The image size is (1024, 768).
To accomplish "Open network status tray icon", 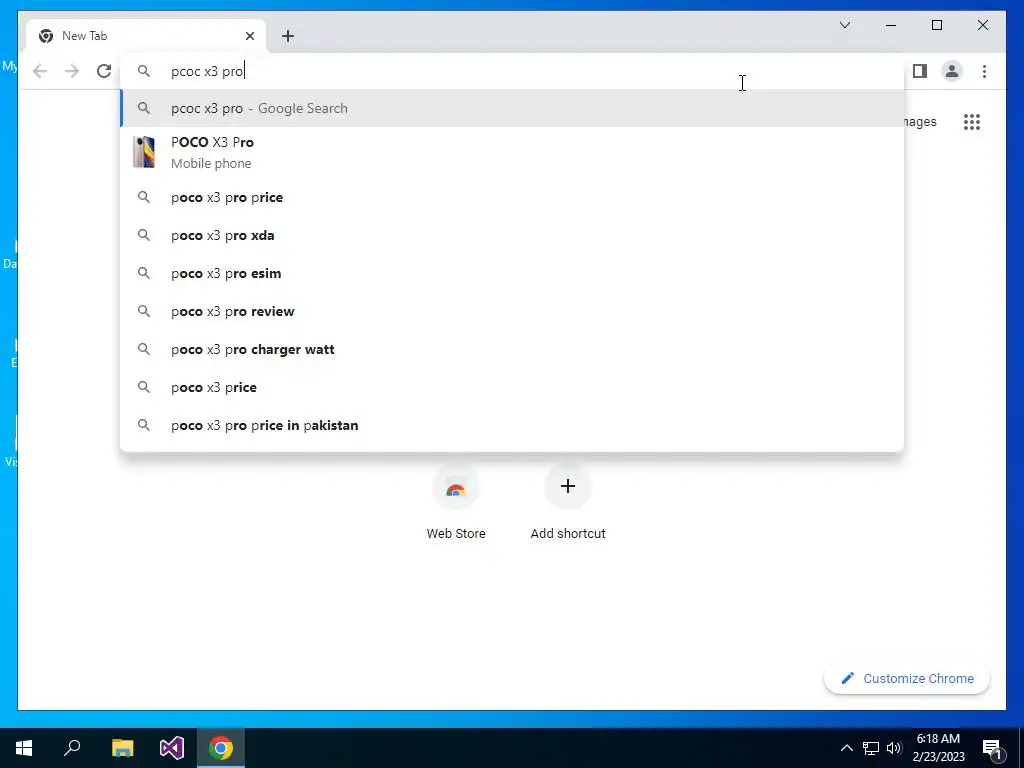I will click(x=871, y=748).
